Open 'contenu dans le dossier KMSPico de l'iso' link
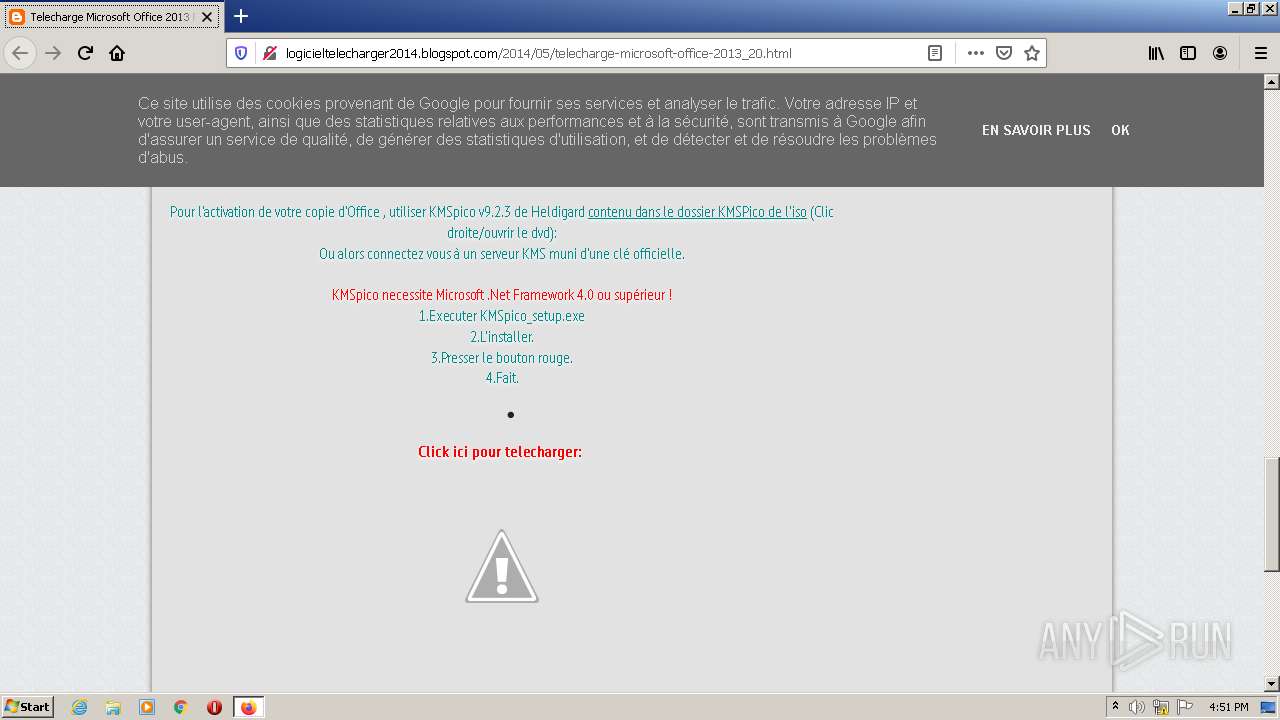 pyautogui.click(x=697, y=212)
